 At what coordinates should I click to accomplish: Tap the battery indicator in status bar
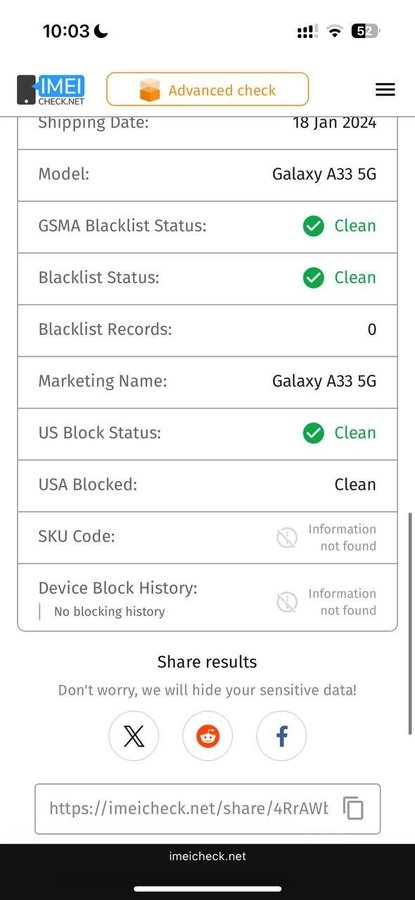[366, 32]
